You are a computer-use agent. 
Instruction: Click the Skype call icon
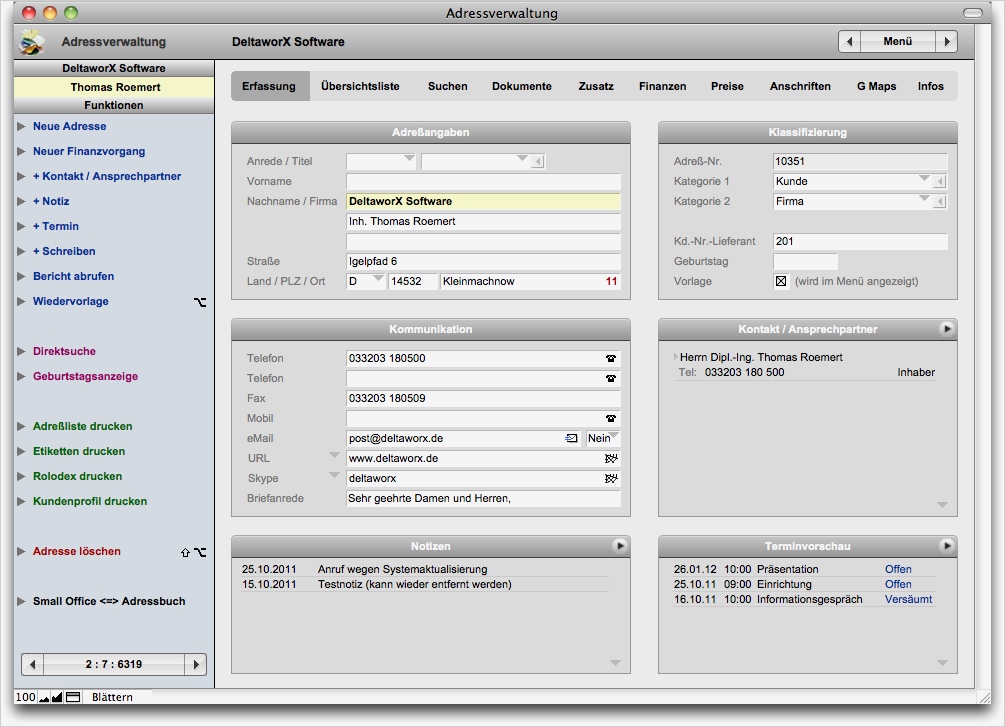611,478
